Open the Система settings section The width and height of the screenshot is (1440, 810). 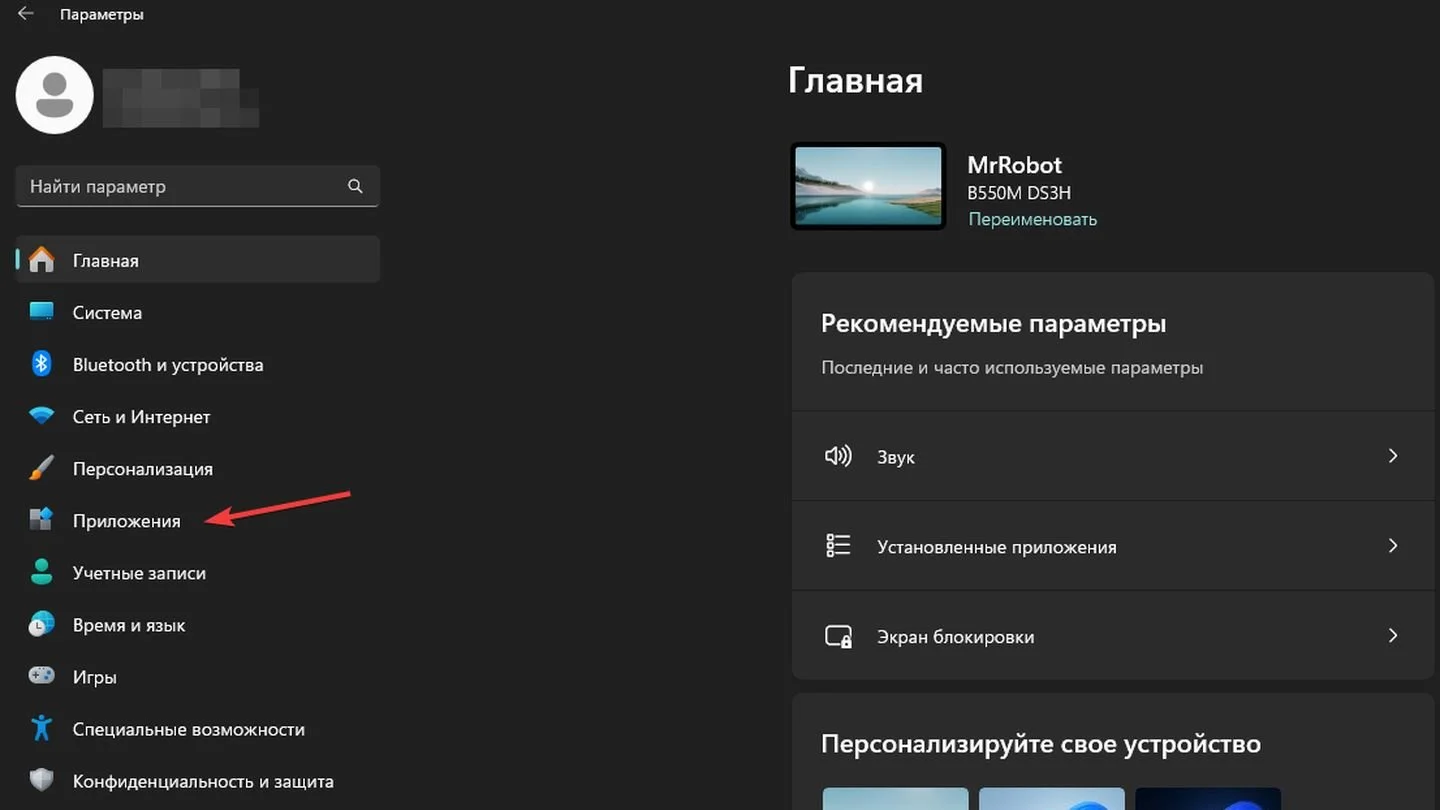coord(198,312)
